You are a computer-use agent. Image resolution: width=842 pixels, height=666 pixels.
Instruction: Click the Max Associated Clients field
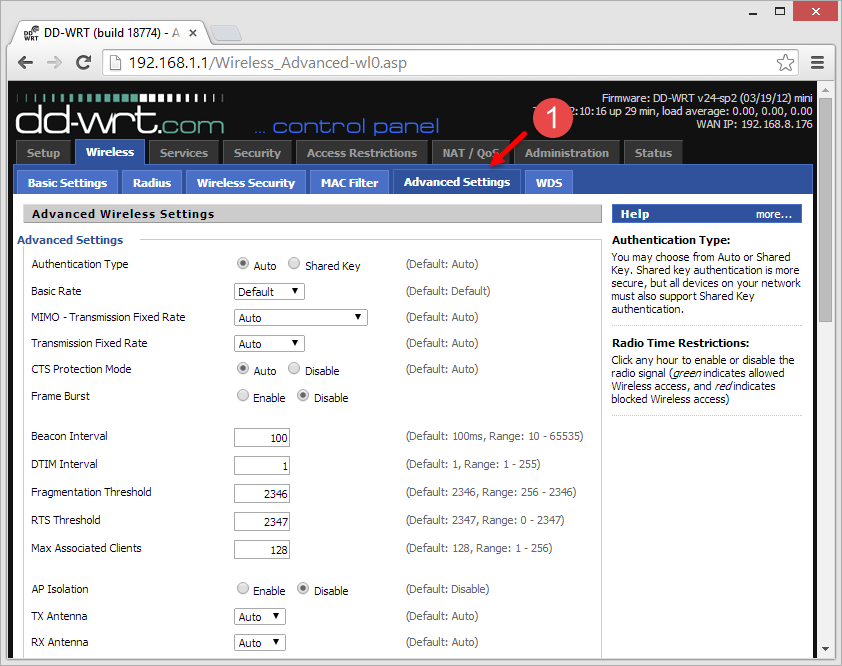pos(262,549)
